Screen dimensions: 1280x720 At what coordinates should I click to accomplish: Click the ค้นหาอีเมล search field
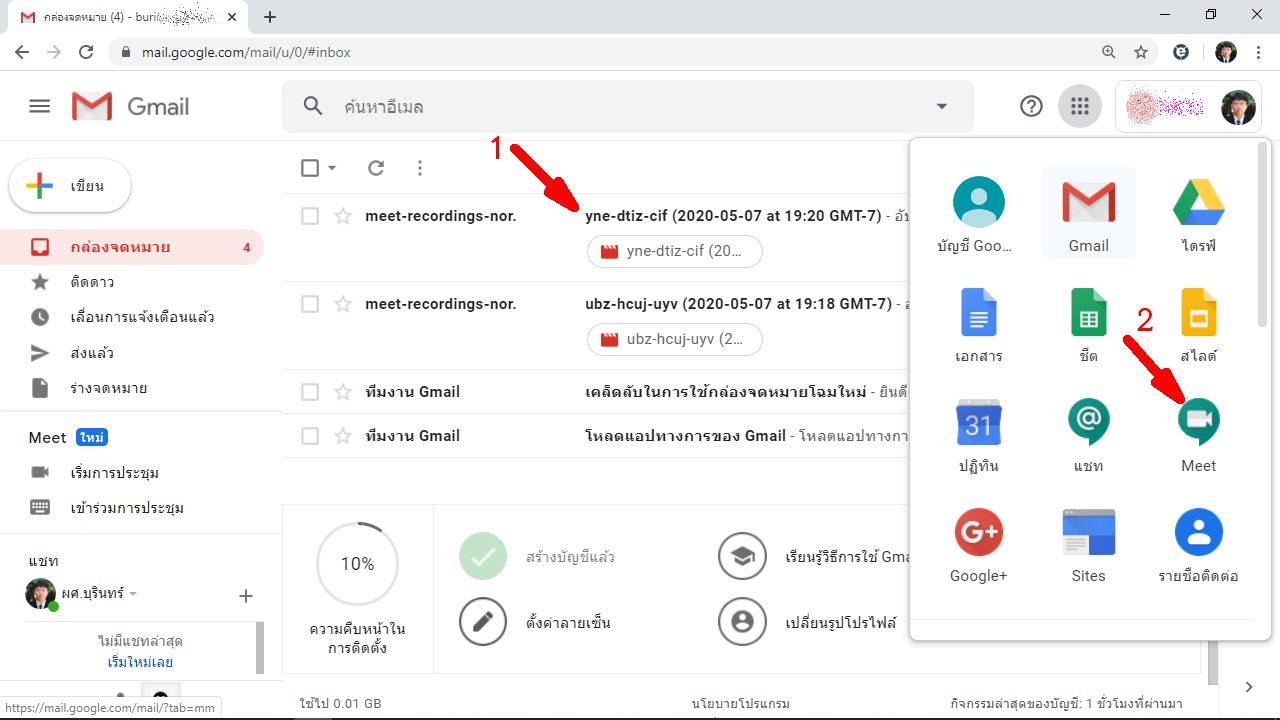(620, 106)
